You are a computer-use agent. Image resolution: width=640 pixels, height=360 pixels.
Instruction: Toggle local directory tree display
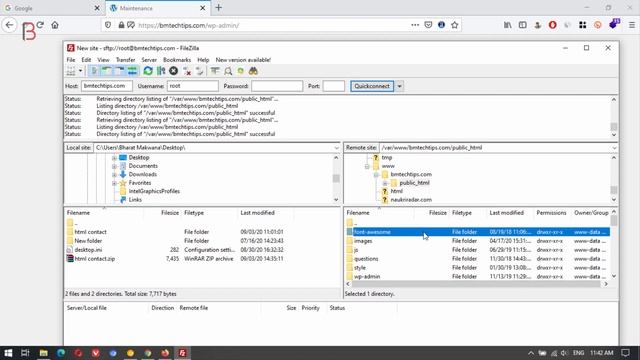(x=106, y=71)
